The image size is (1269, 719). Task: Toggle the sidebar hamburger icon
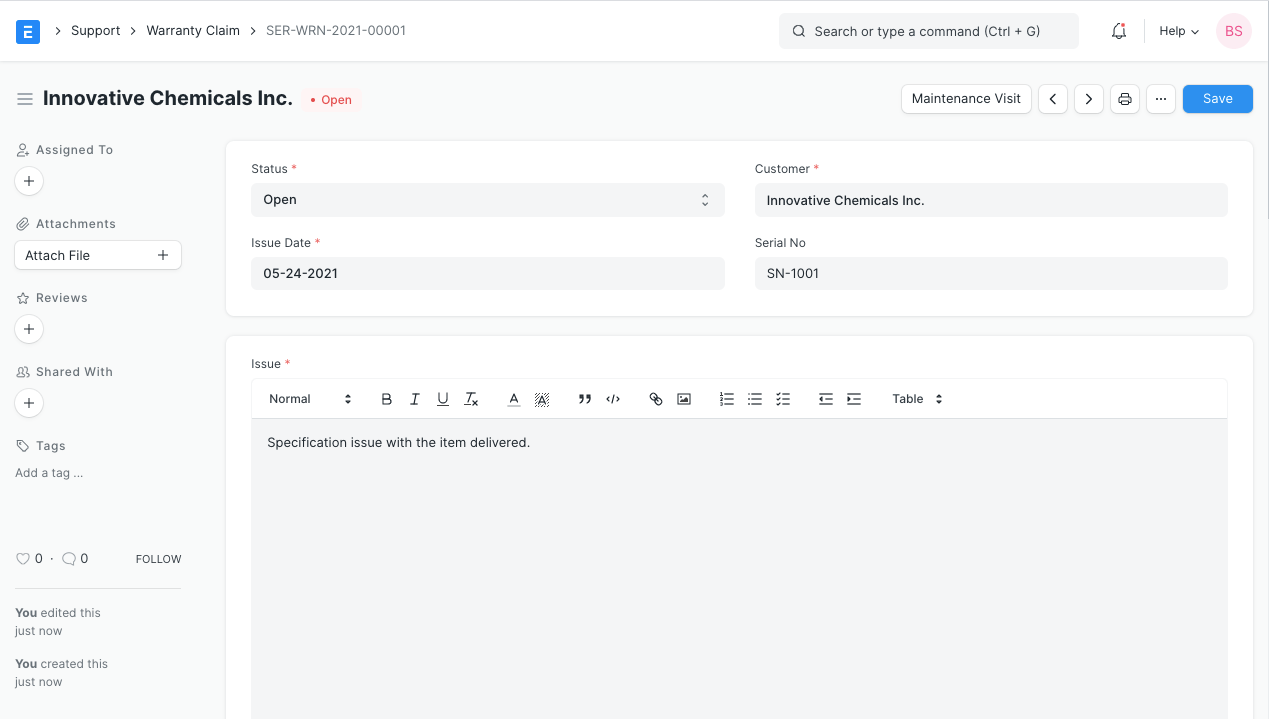click(25, 99)
